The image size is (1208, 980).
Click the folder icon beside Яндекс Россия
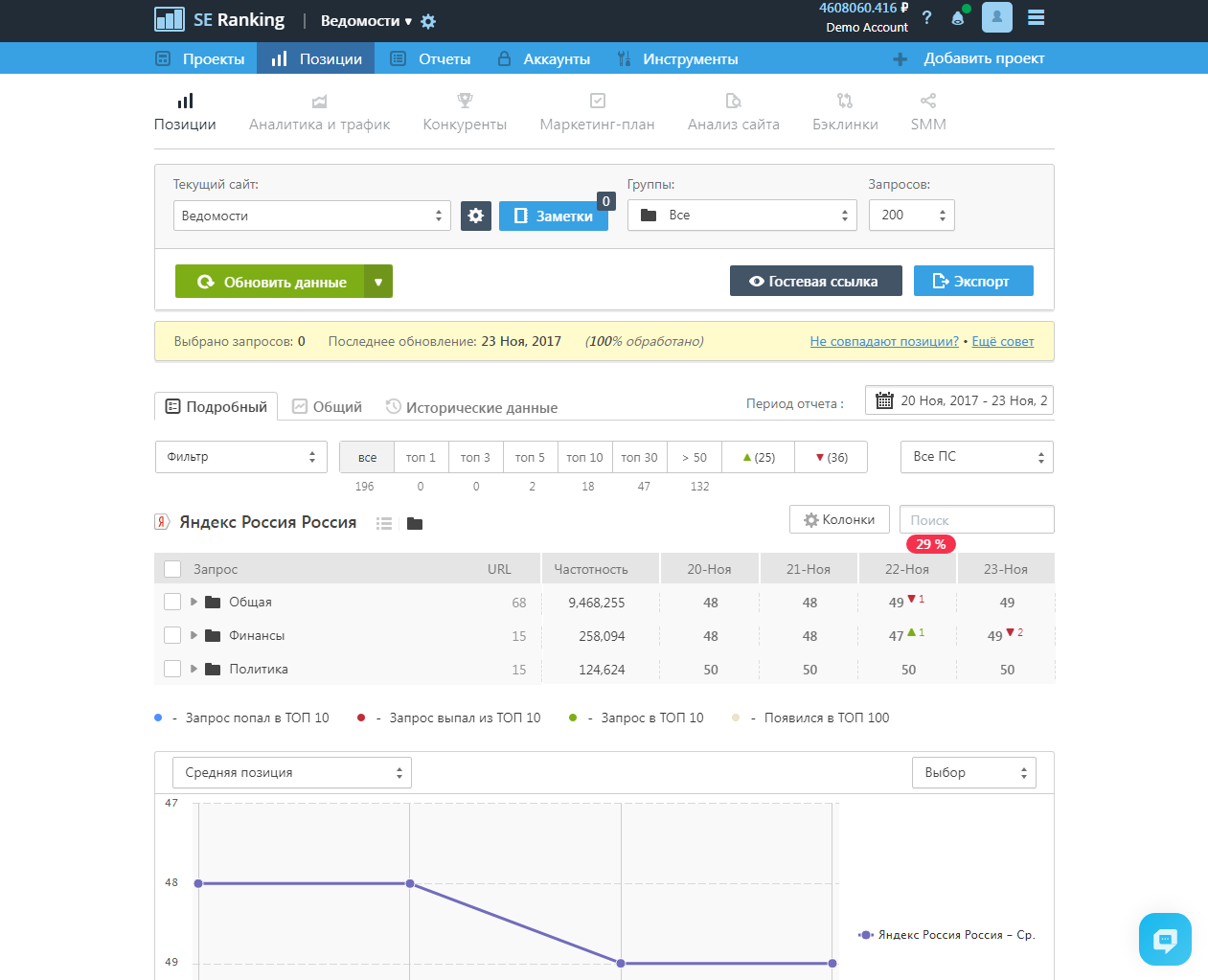(415, 523)
